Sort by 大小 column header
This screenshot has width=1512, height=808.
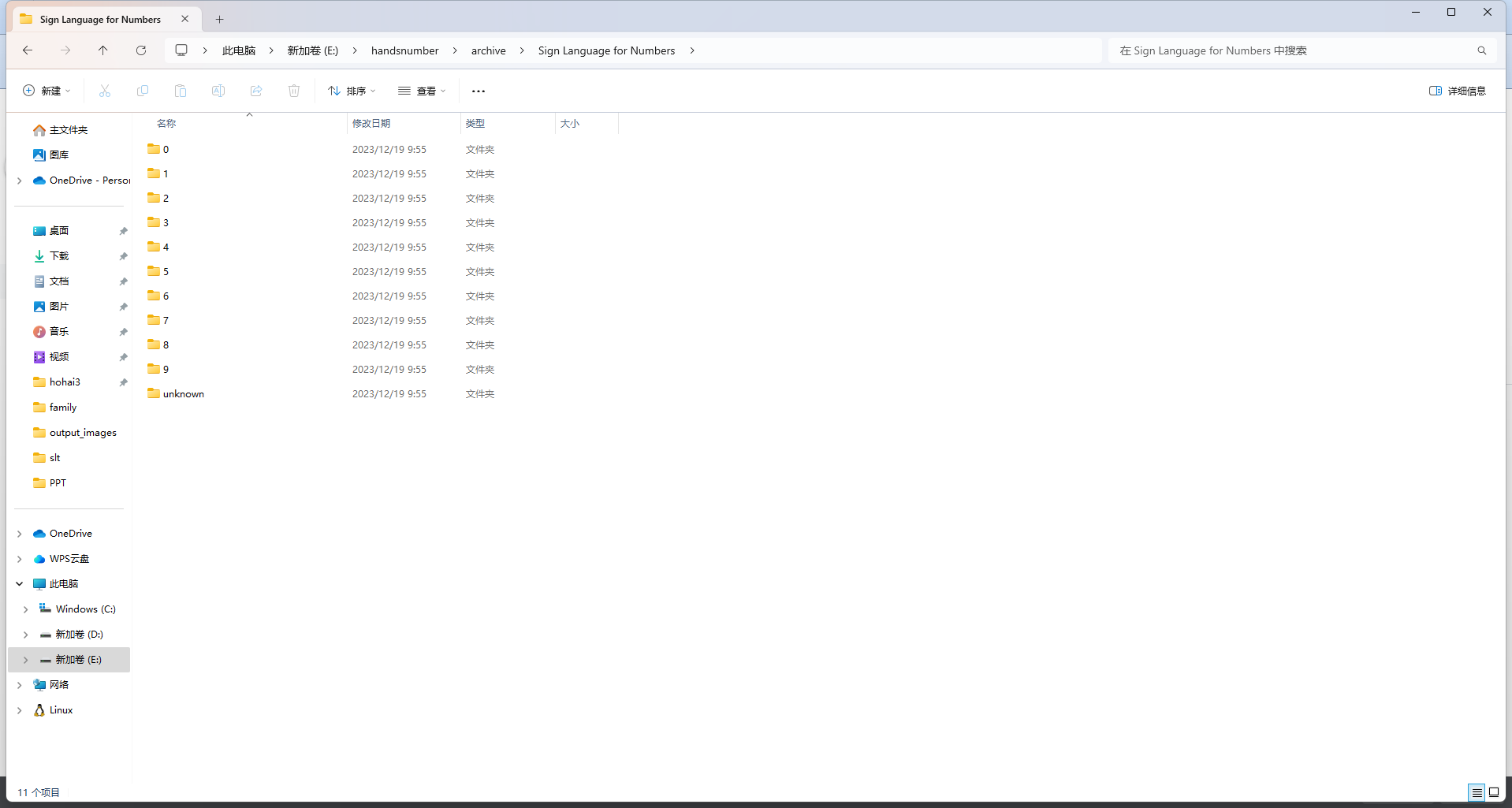pos(570,123)
